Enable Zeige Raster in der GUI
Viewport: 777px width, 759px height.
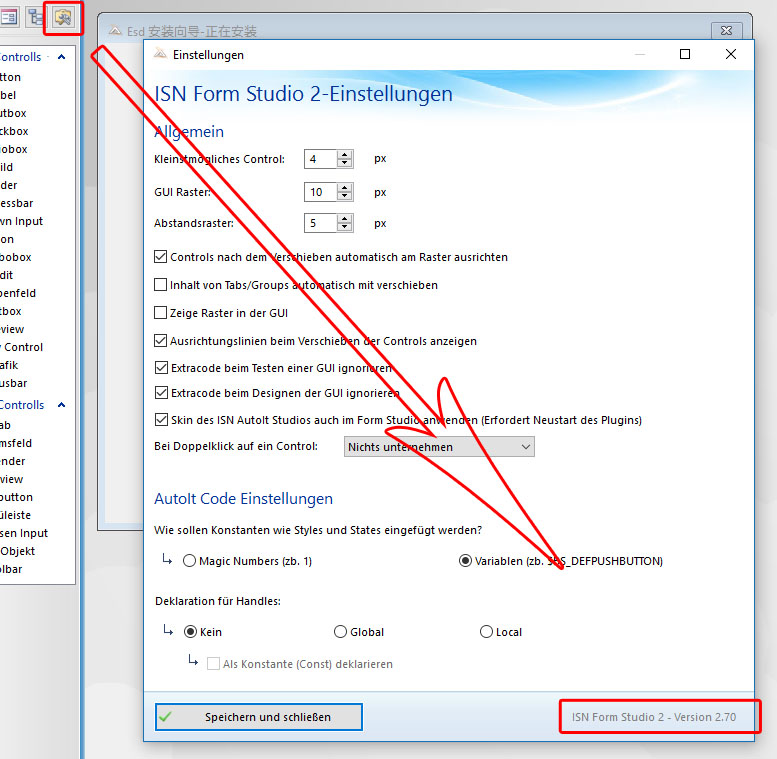click(x=161, y=313)
